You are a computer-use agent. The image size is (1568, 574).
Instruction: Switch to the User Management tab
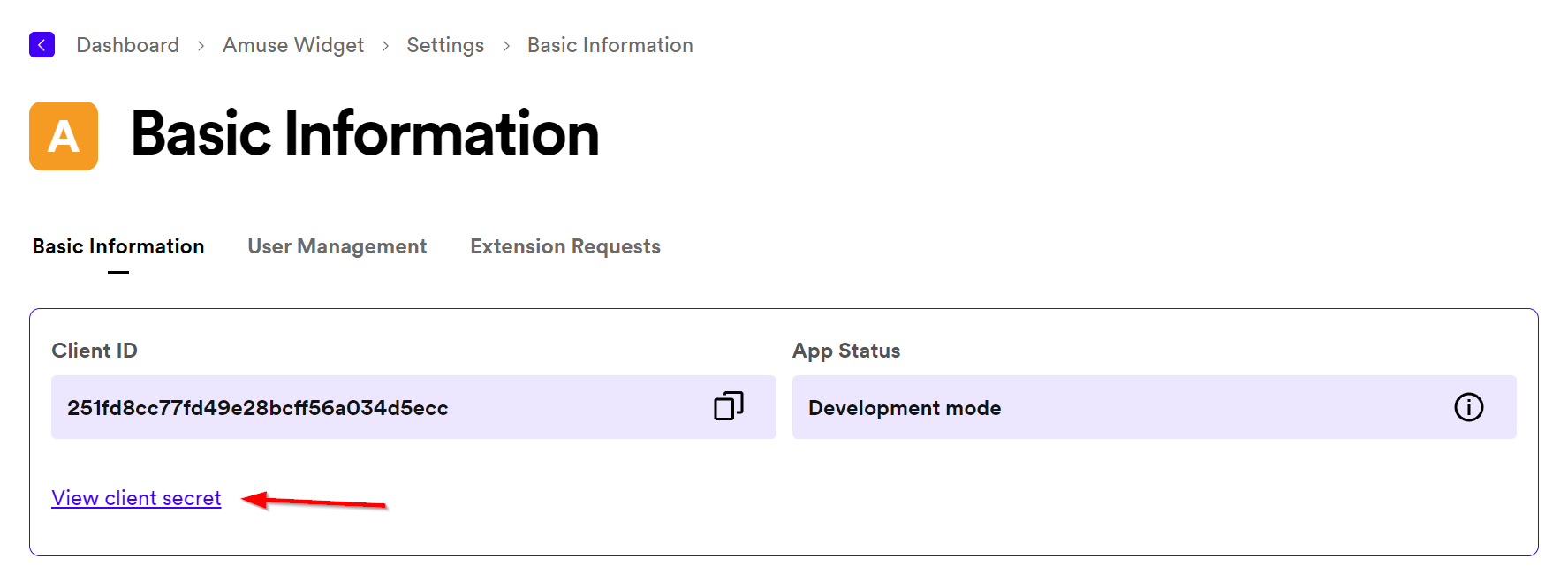coord(337,246)
